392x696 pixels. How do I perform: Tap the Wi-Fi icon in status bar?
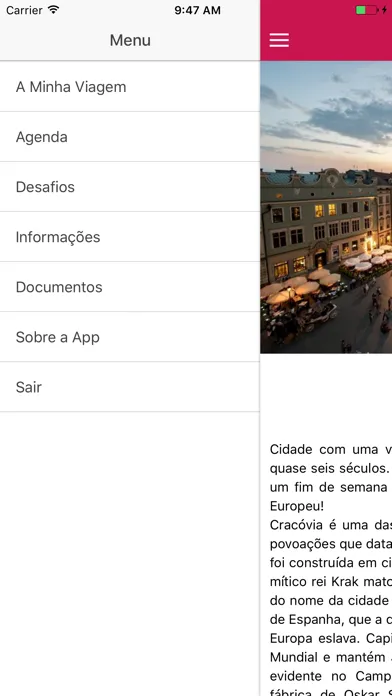54,10
